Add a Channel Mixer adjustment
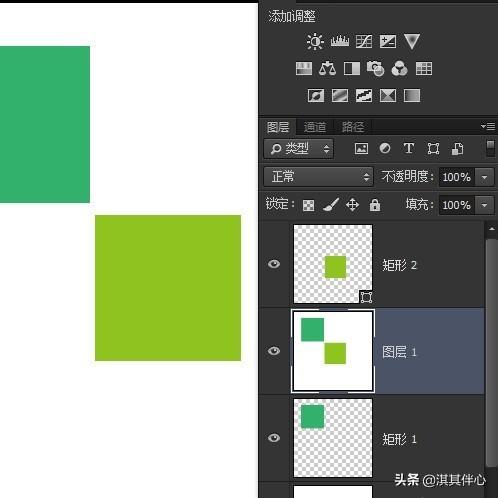The height and width of the screenshot is (498, 498). (x=399, y=68)
